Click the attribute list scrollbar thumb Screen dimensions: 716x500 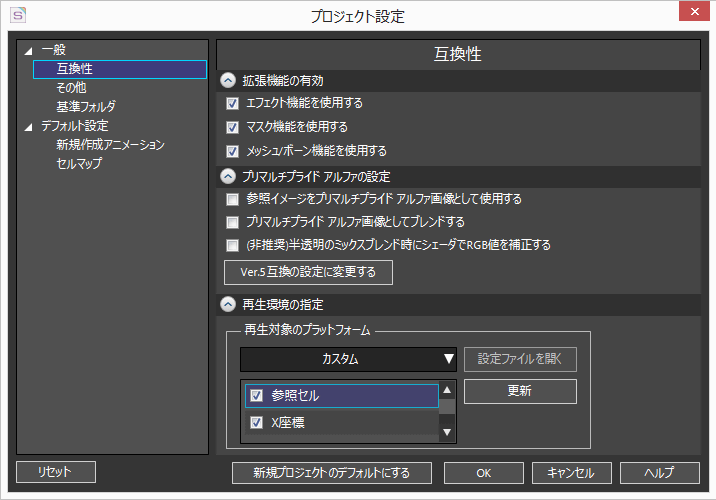click(447, 406)
